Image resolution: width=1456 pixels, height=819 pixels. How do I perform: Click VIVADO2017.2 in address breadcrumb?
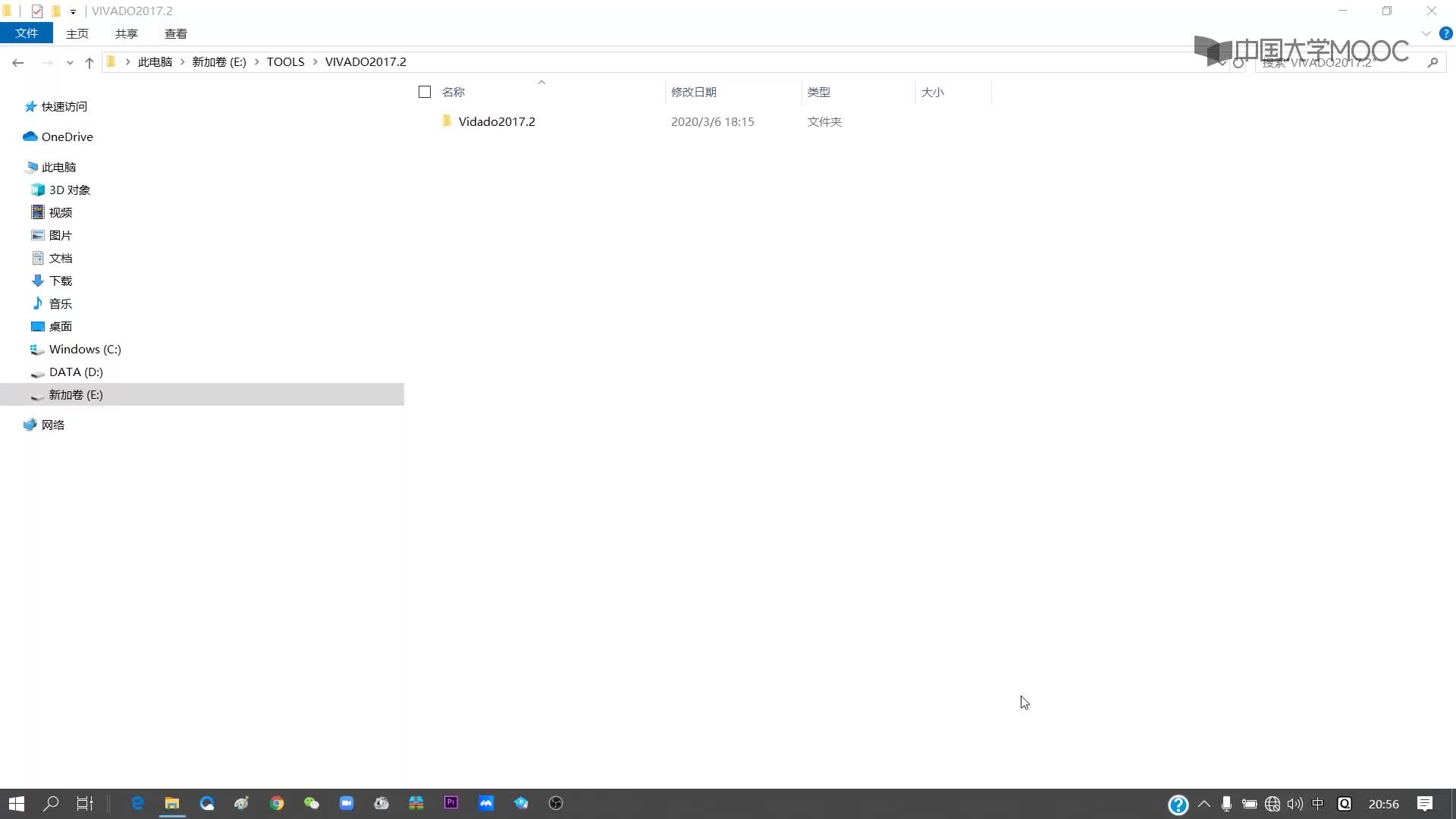(366, 62)
